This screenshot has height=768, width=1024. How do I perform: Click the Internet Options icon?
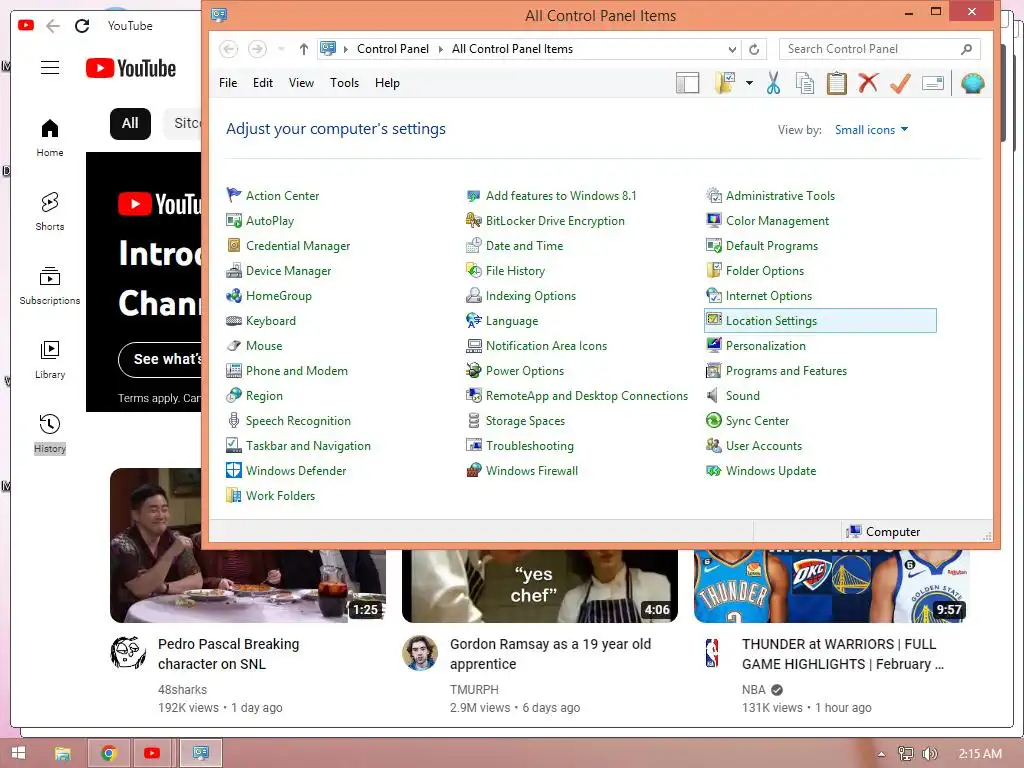click(x=713, y=296)
